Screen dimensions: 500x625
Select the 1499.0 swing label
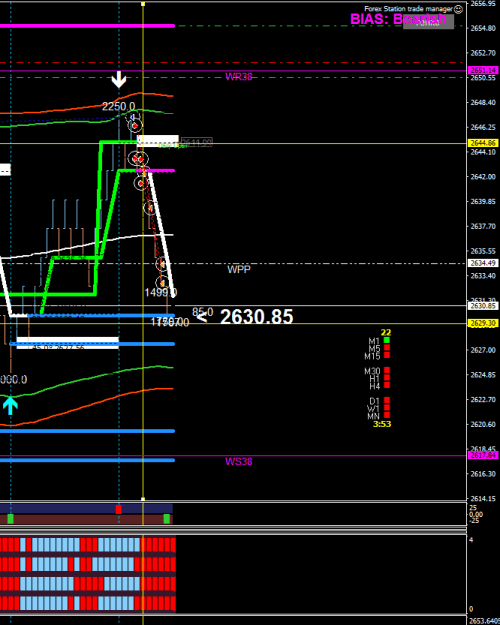[x=160, y=293]
